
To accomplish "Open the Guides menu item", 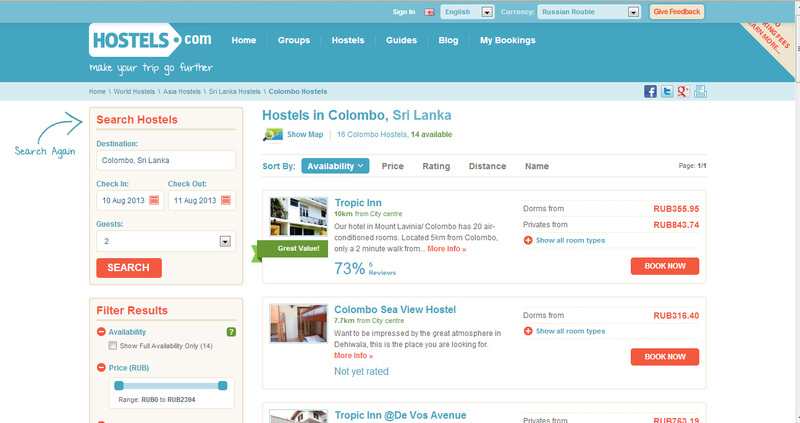I will pyautogui.click(x=402, y=40).
